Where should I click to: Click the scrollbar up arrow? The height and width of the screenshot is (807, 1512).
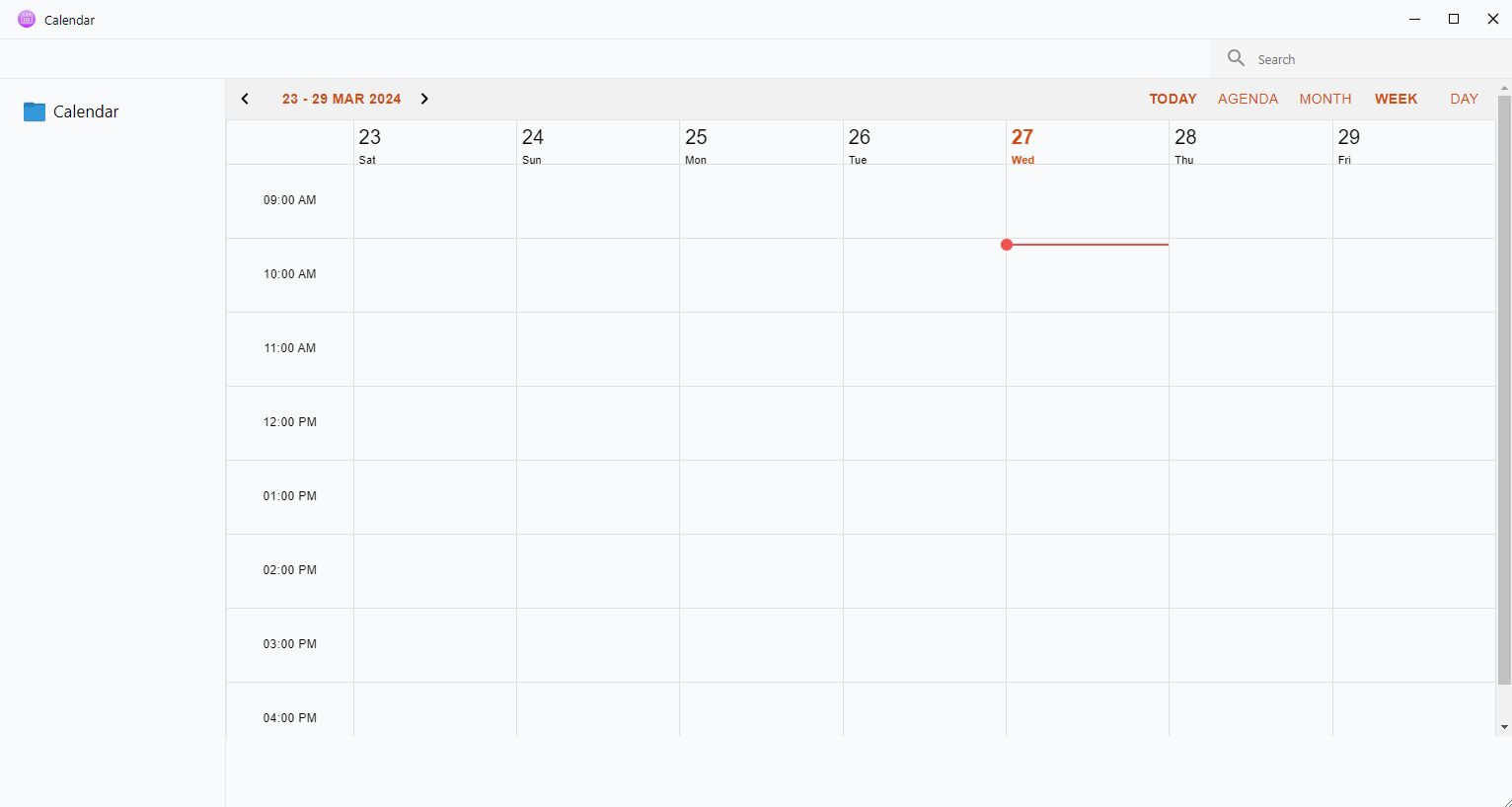point(1504,88)
